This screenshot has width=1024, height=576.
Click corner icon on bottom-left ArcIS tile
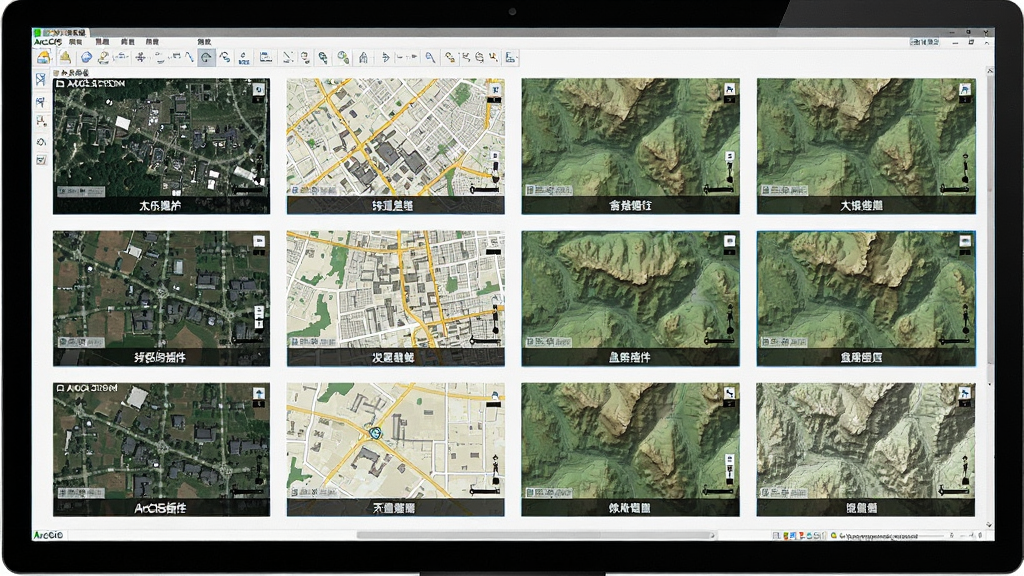(259, 392)
